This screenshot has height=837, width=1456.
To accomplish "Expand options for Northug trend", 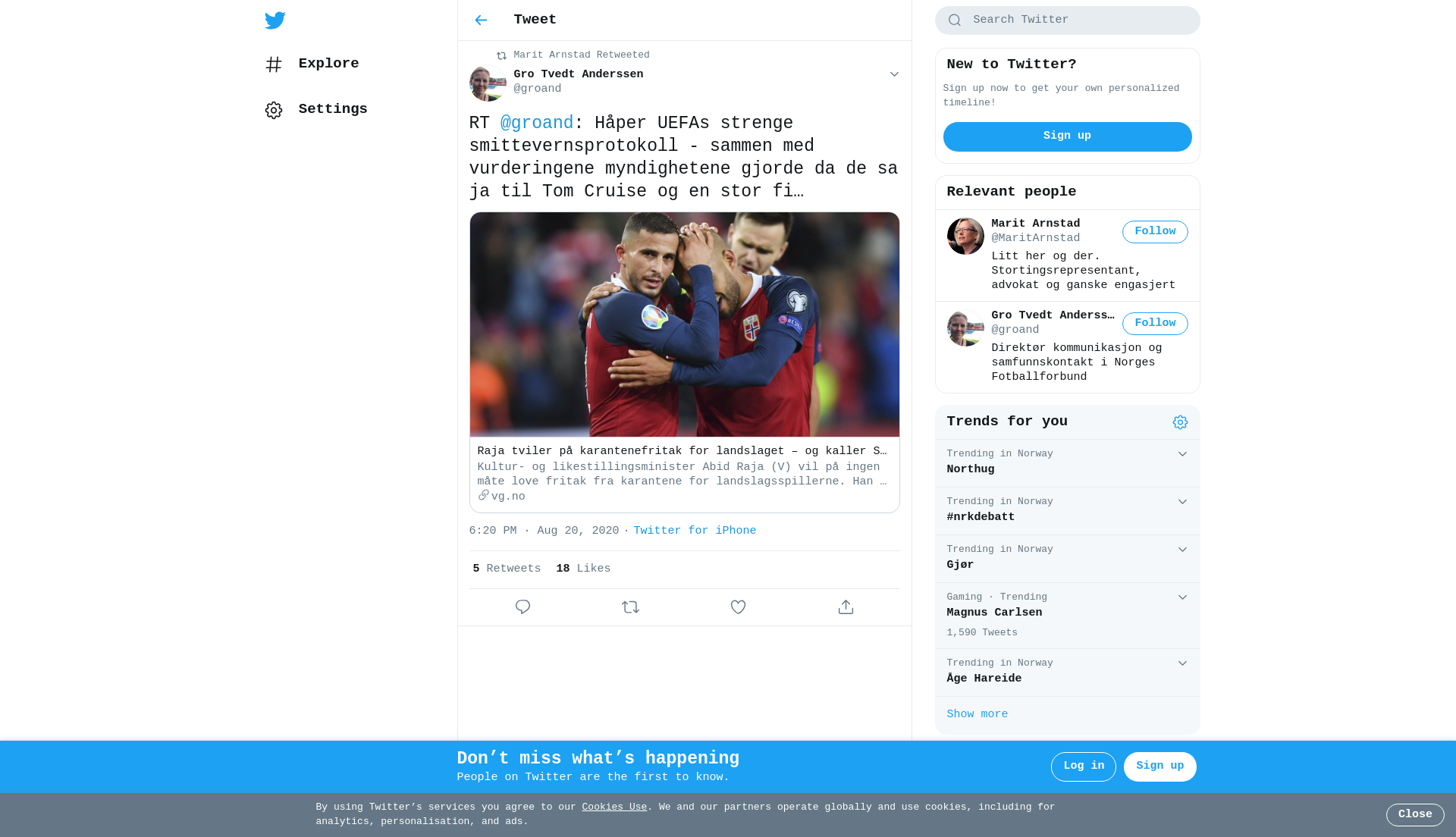I will [1182, 454].
